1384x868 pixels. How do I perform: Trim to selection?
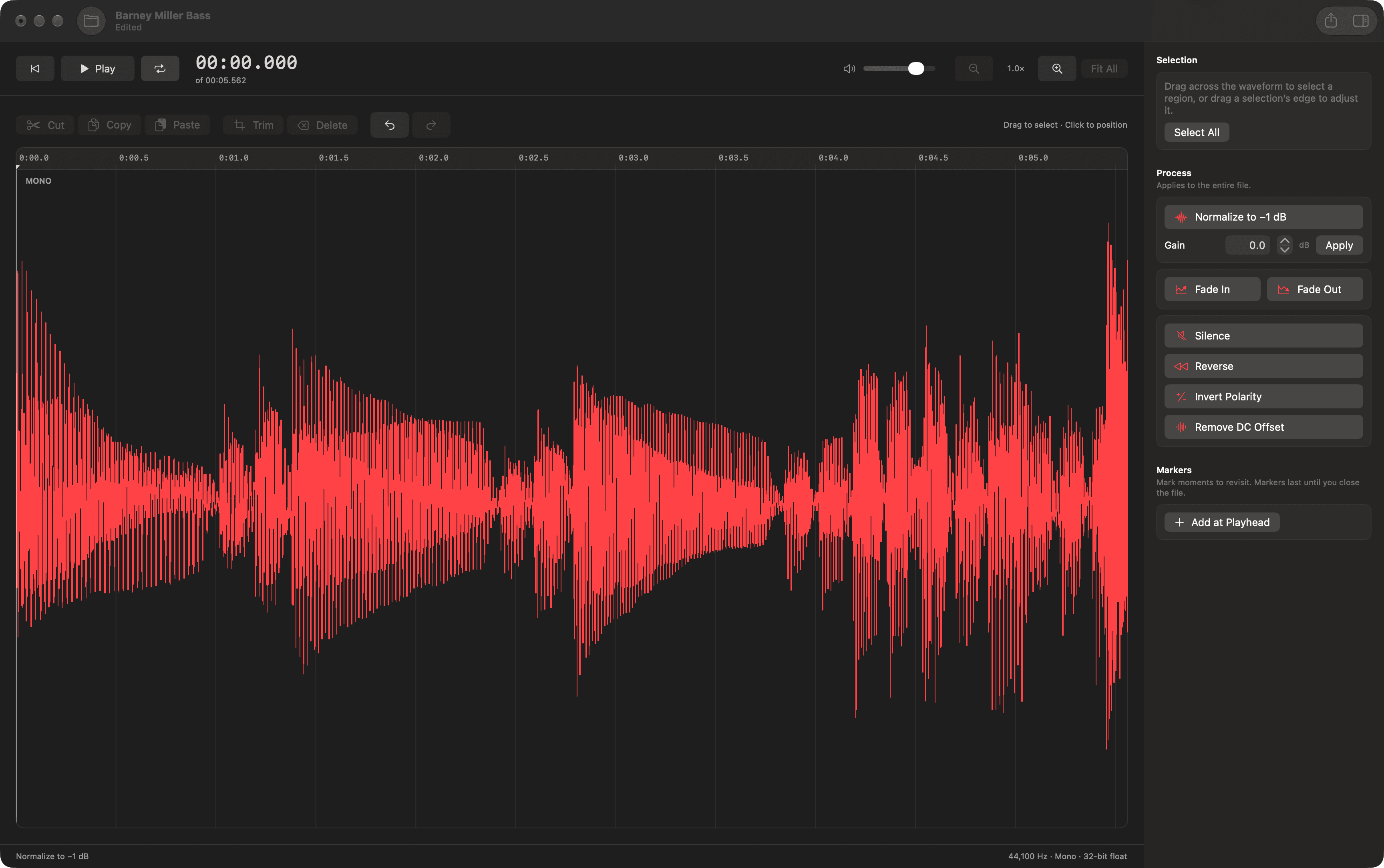pyautogui.click(x=253, y=125)
